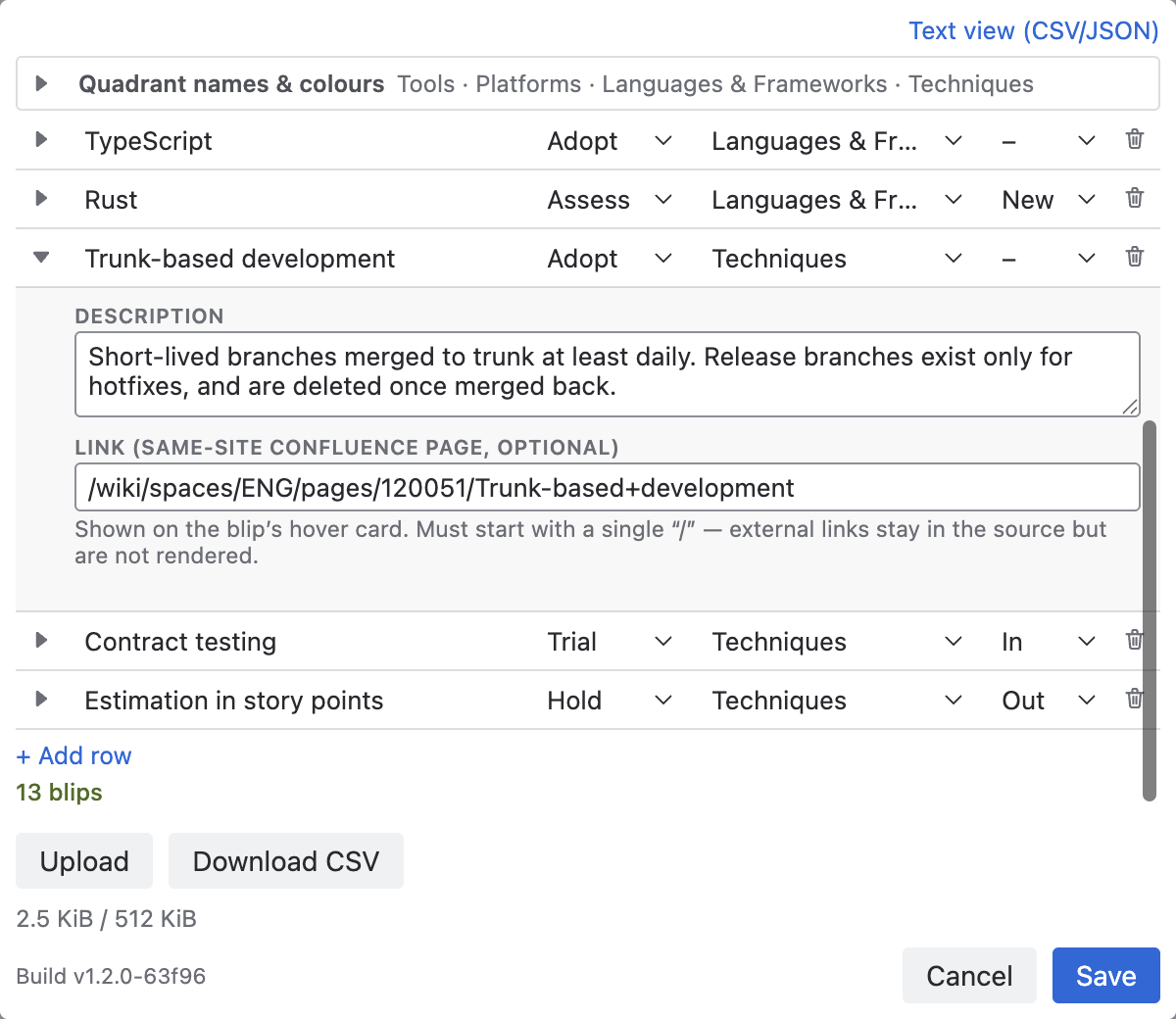Screen dimensions: 1176x1019
Task: Click Download CSV button
Action: click(286, 861)
